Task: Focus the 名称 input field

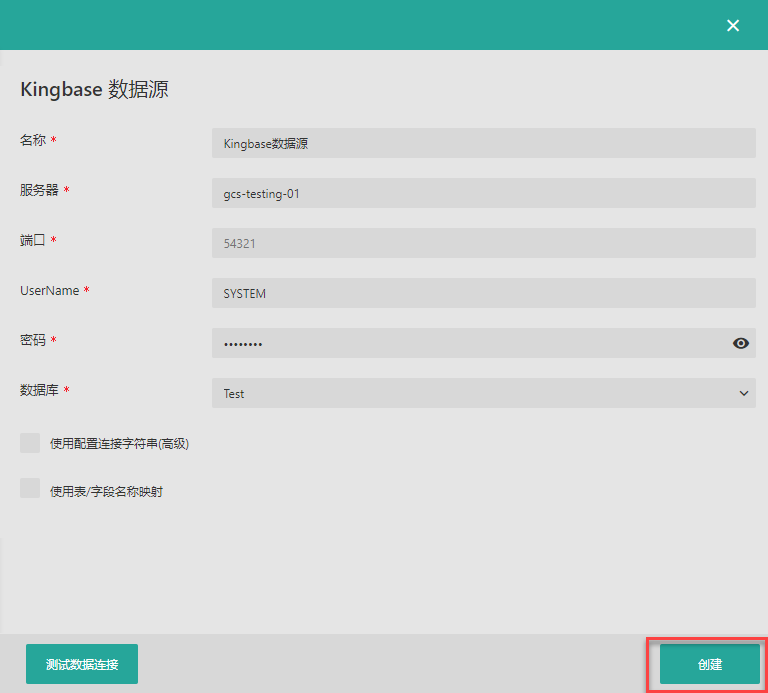Action: [x=483, y=143]
